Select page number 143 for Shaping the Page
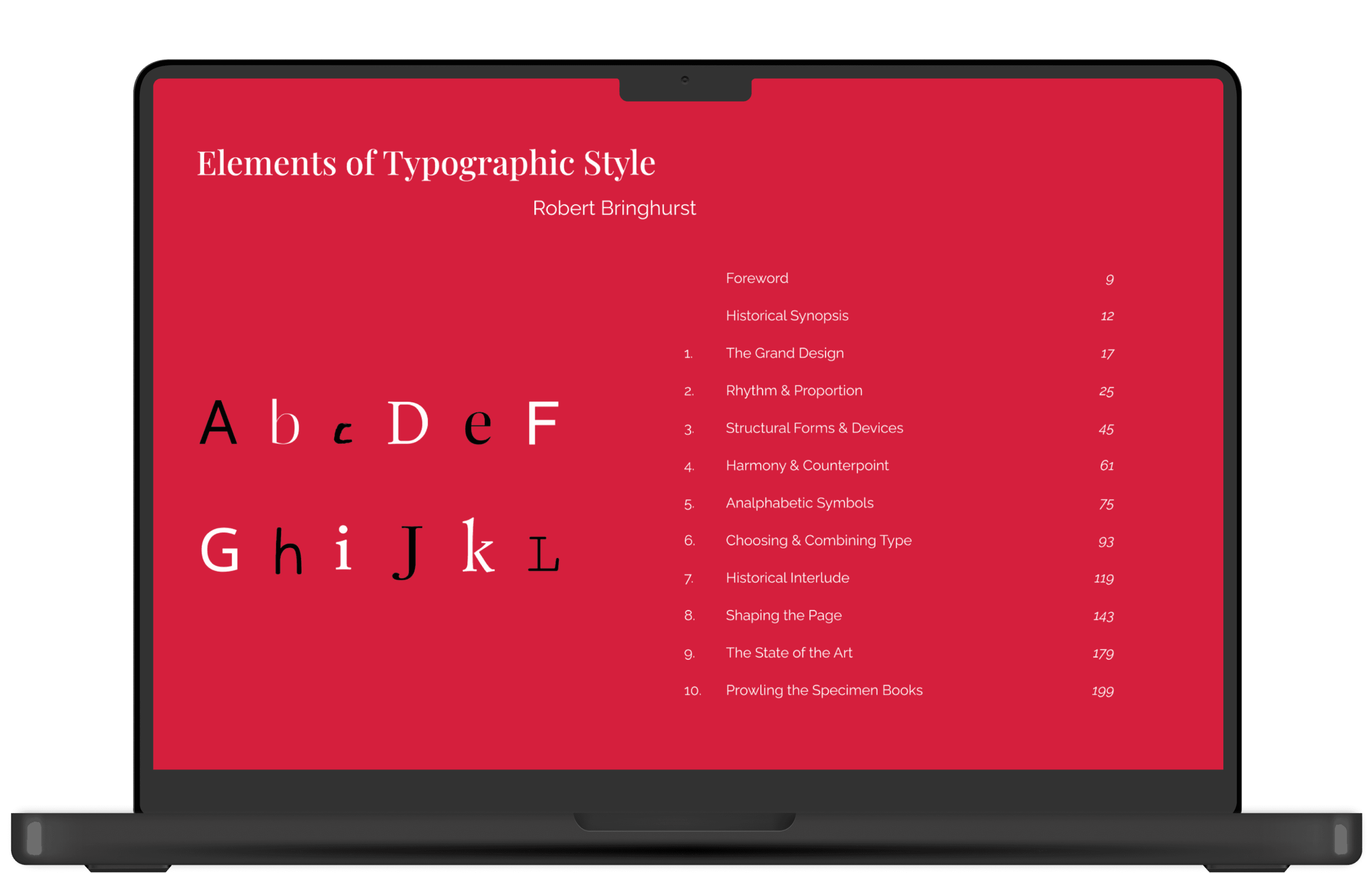1372x873 pixels. tap(1103, 616)
